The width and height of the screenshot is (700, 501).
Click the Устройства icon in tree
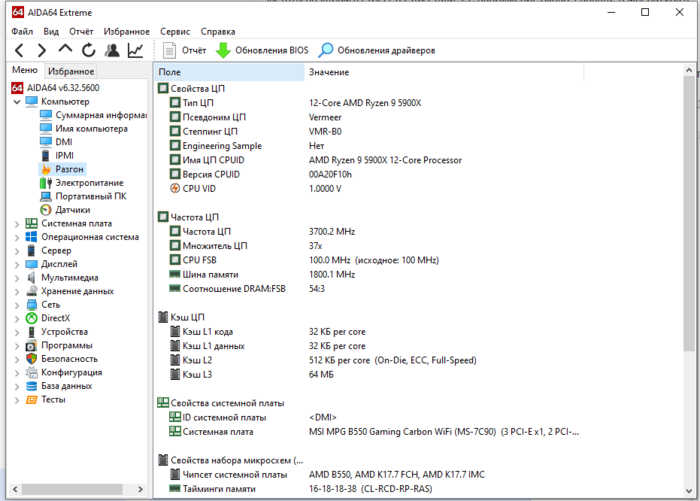click(31, 332)
